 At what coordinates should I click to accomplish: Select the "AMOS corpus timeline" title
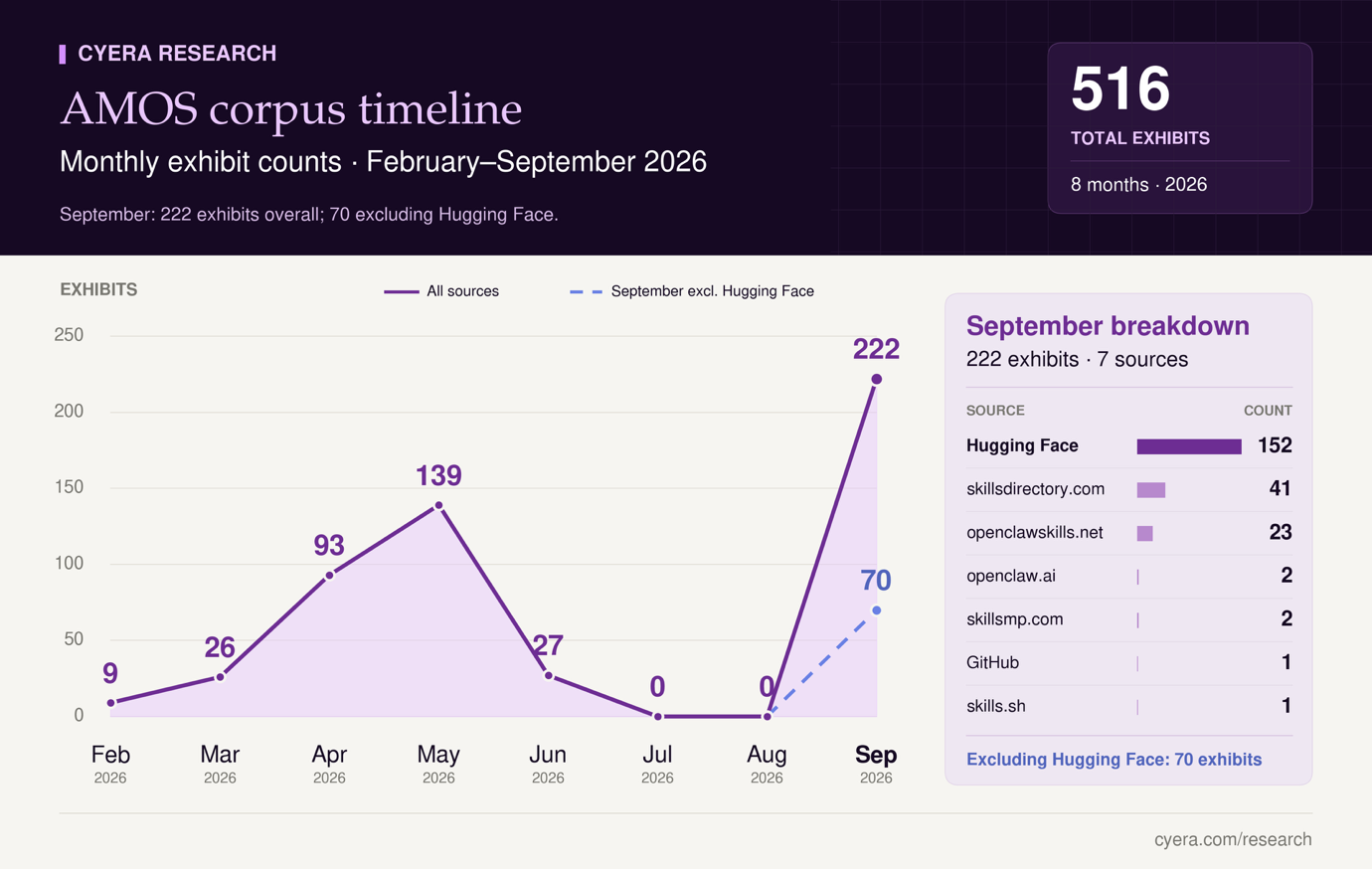pos(290,108)
